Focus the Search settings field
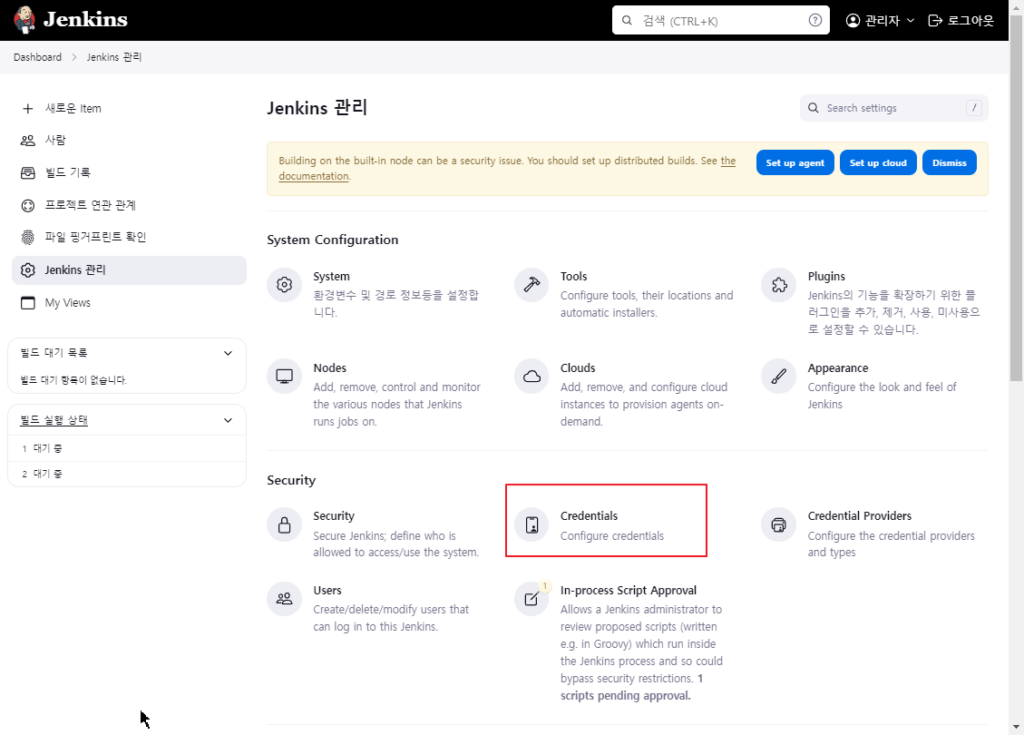This screenshot has height=735, width=1024. 893,108
